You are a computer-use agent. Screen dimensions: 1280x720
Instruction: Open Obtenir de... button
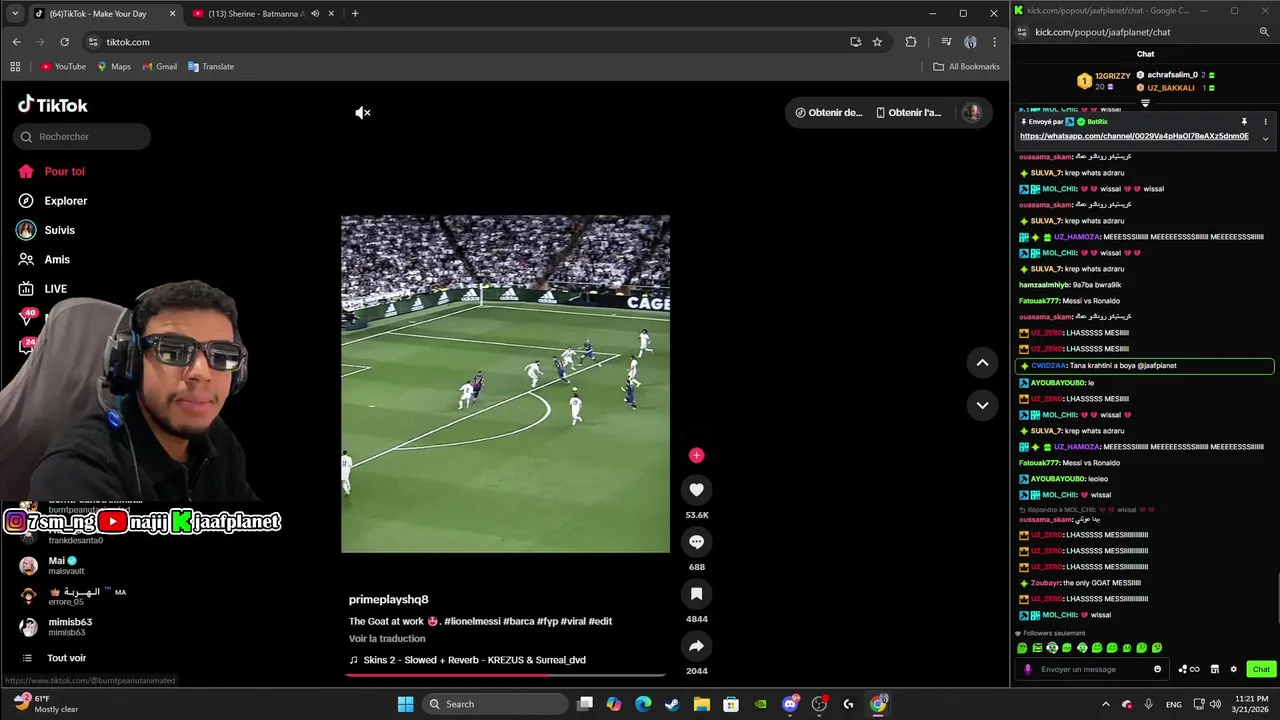click(828, 113)
